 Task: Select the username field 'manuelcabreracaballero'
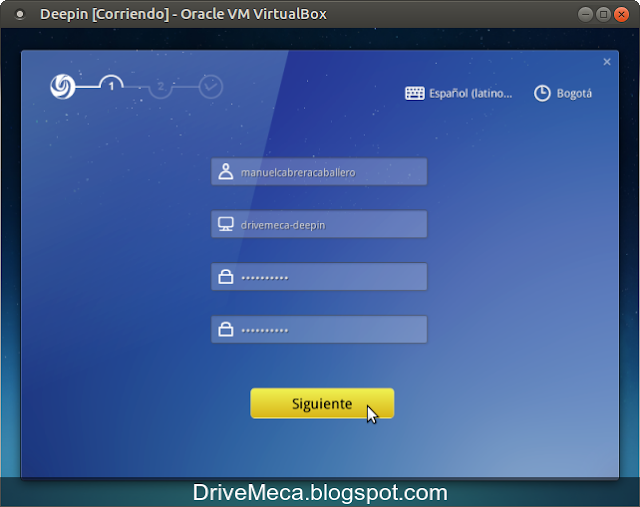319,172
